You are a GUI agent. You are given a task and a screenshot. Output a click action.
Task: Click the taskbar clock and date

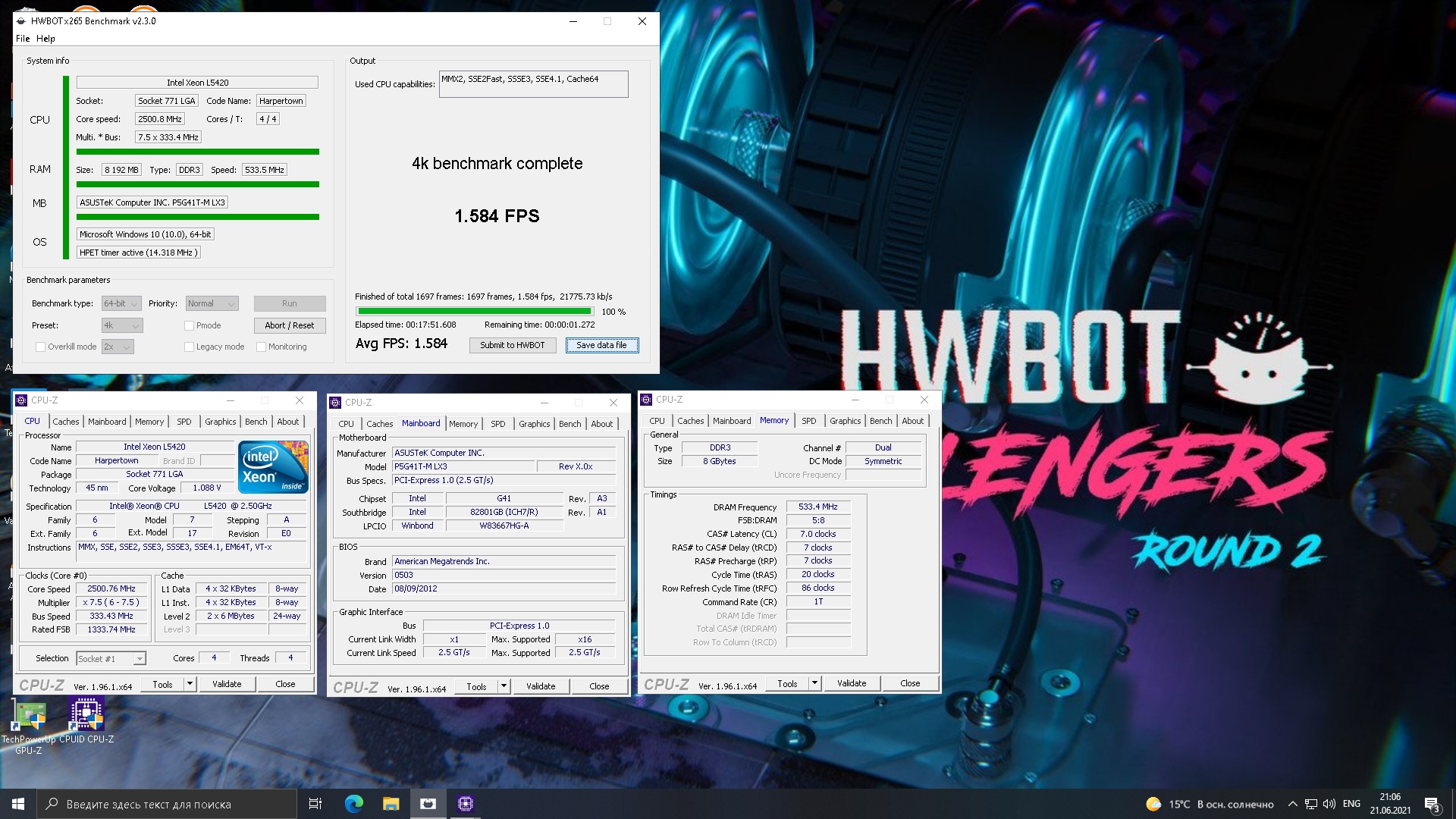pyautogui.click(x=1390, y=804)
